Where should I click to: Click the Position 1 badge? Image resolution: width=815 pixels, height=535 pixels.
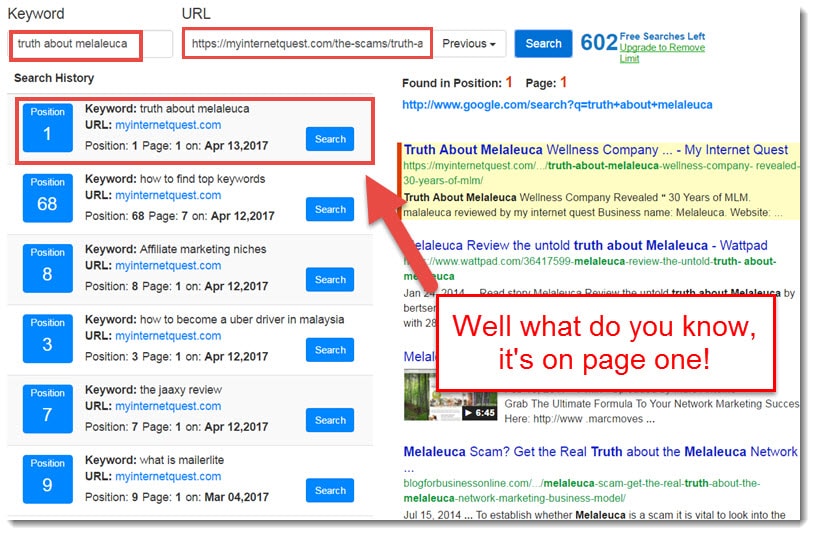[48, 128]
